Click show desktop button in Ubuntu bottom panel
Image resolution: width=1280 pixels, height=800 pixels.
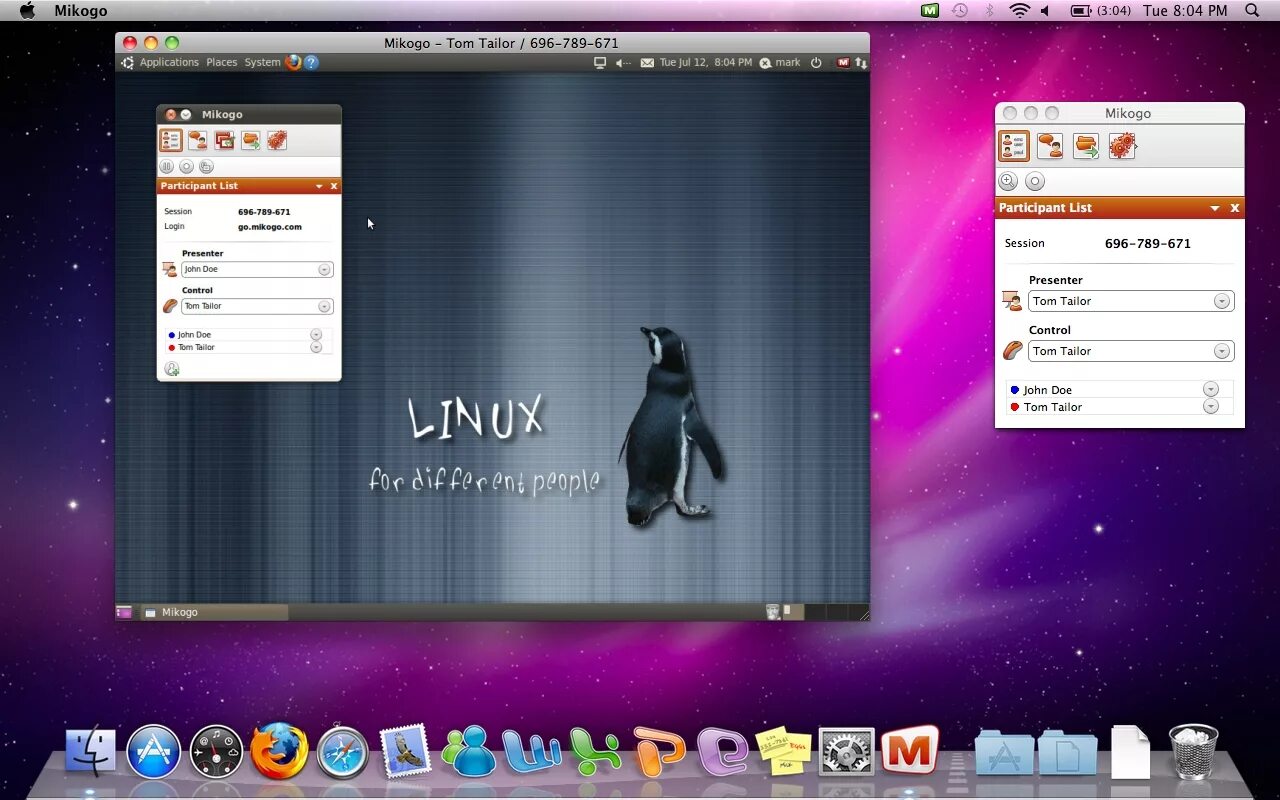tap(124, 612)
